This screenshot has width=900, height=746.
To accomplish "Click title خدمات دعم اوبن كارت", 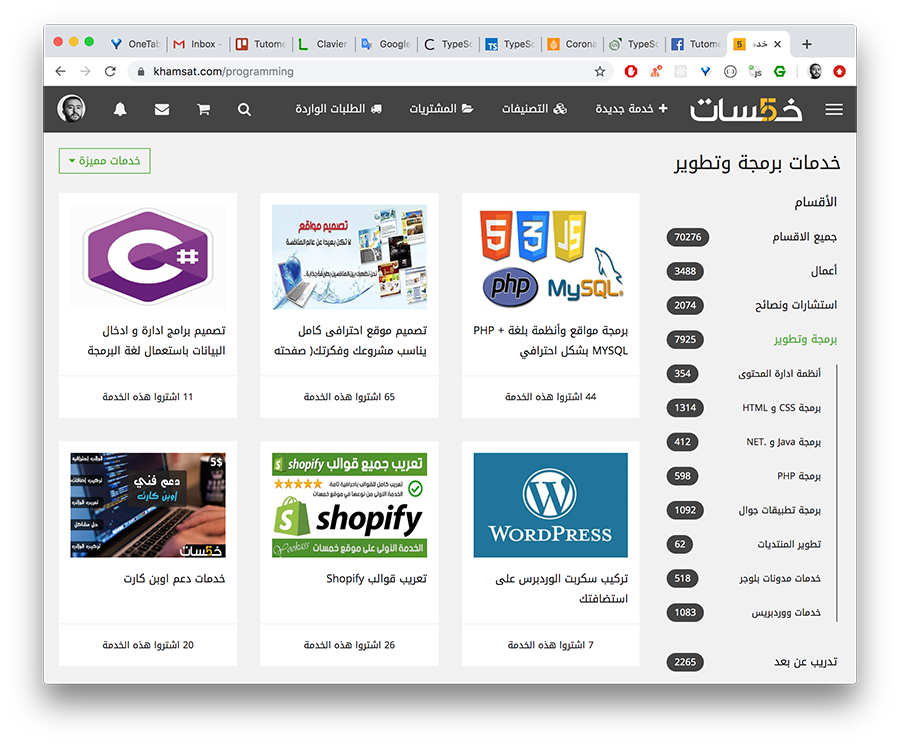I will click(x=174, y=578).
